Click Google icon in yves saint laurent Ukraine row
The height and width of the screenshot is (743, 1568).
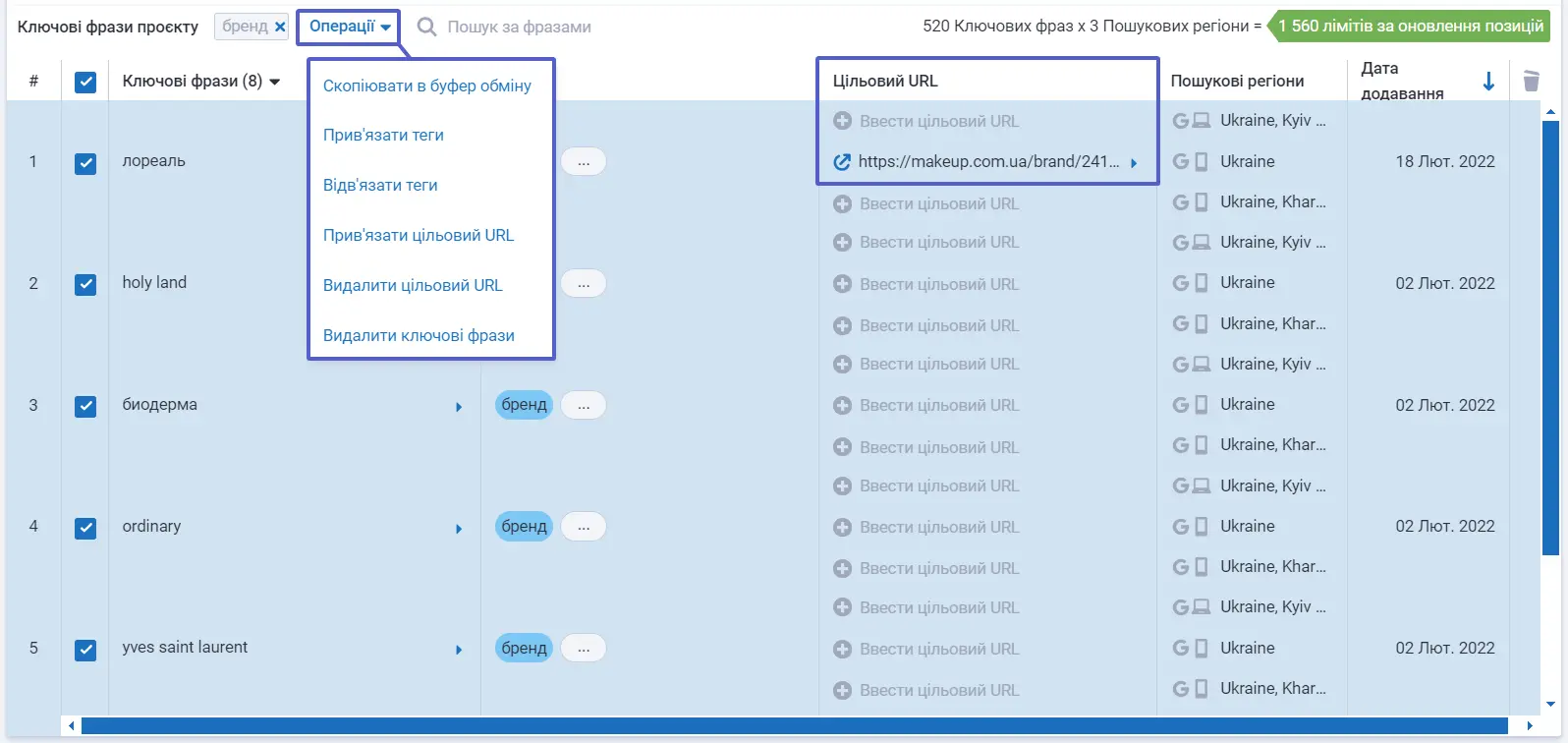pos(1181,649)
